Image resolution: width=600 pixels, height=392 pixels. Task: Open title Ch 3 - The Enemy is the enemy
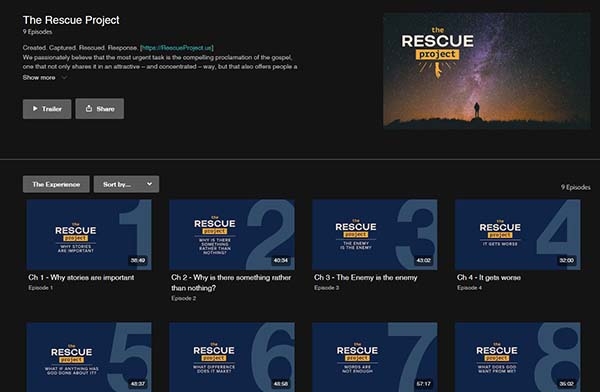pyautogui.click(x=366, y=278)
